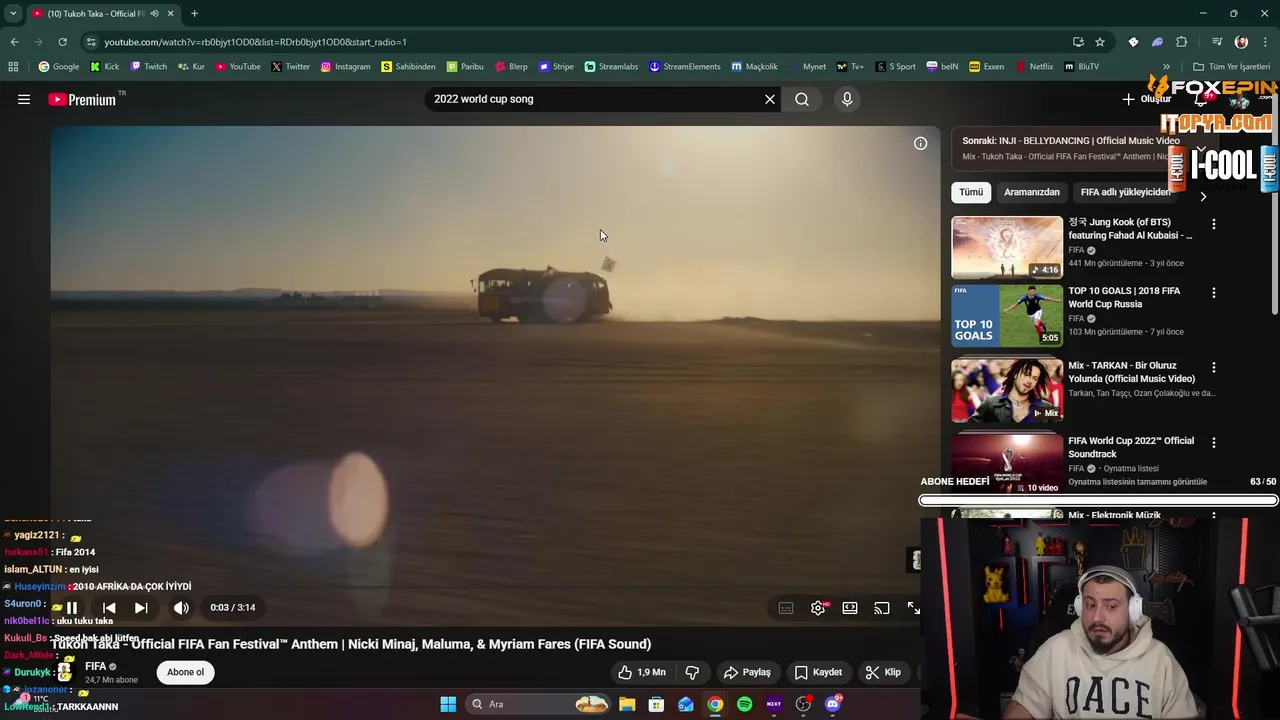1280x720 pixels.
Task: Pause the video playback
Action: pyautogui.click(x=72, y=608)
